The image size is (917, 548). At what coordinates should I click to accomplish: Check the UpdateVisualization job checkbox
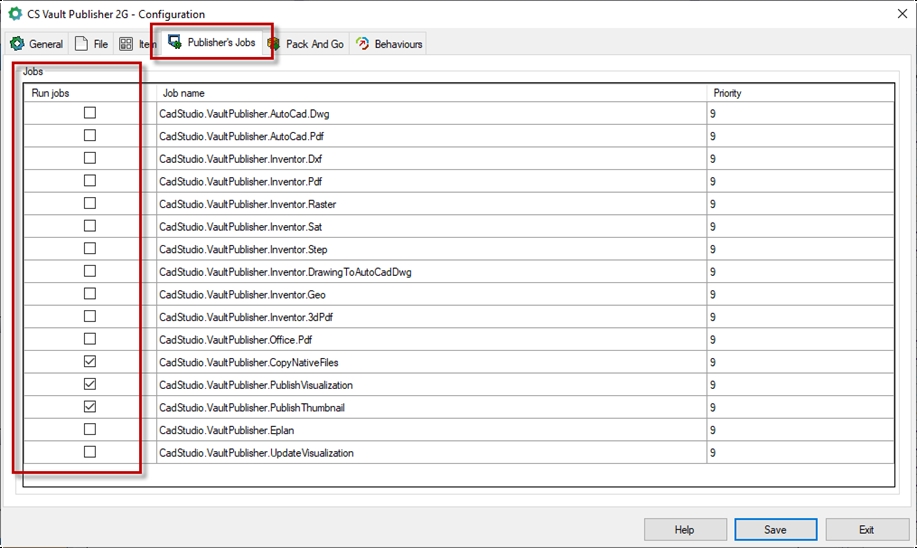[90, 452]
